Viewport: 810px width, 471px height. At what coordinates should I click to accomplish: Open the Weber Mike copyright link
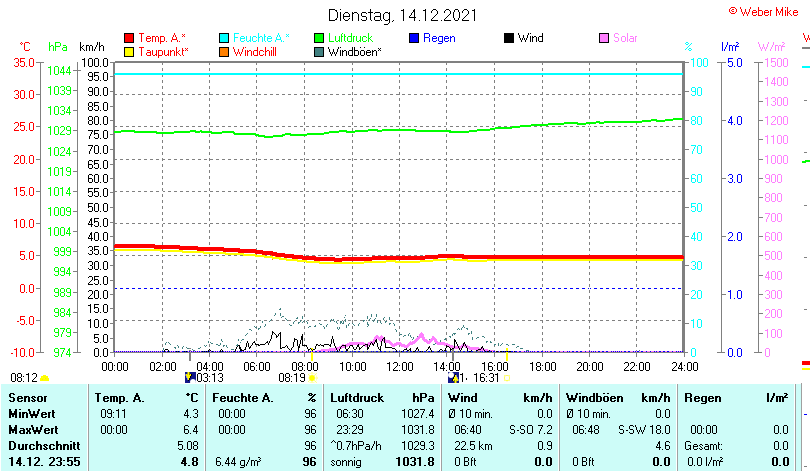pyautogui.click(x=765, y=11)
